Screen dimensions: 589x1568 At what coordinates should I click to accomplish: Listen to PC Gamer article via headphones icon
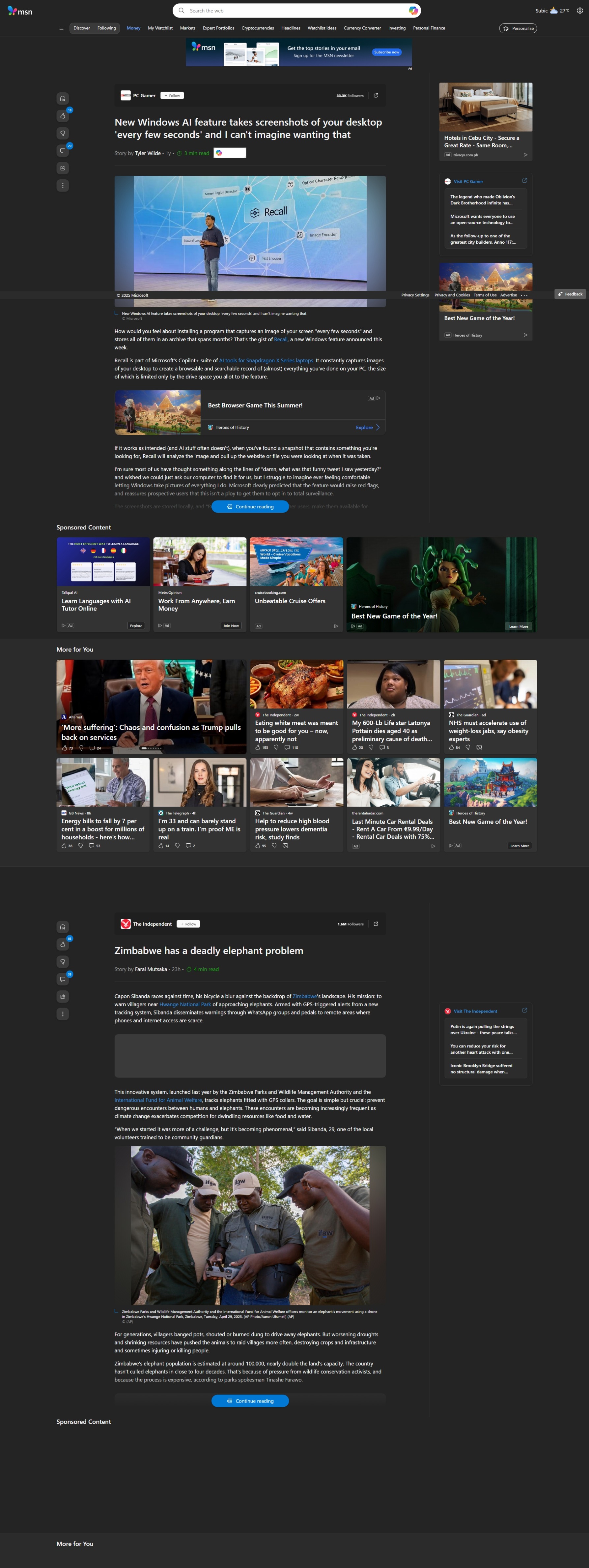(63, 99)
